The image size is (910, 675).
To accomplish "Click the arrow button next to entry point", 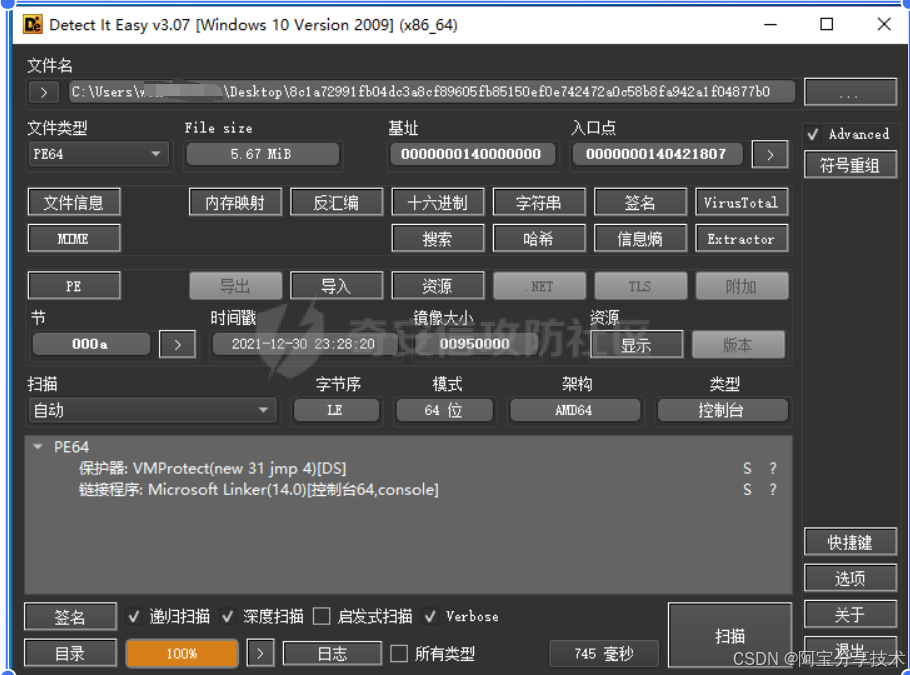I will coord(770,155).
